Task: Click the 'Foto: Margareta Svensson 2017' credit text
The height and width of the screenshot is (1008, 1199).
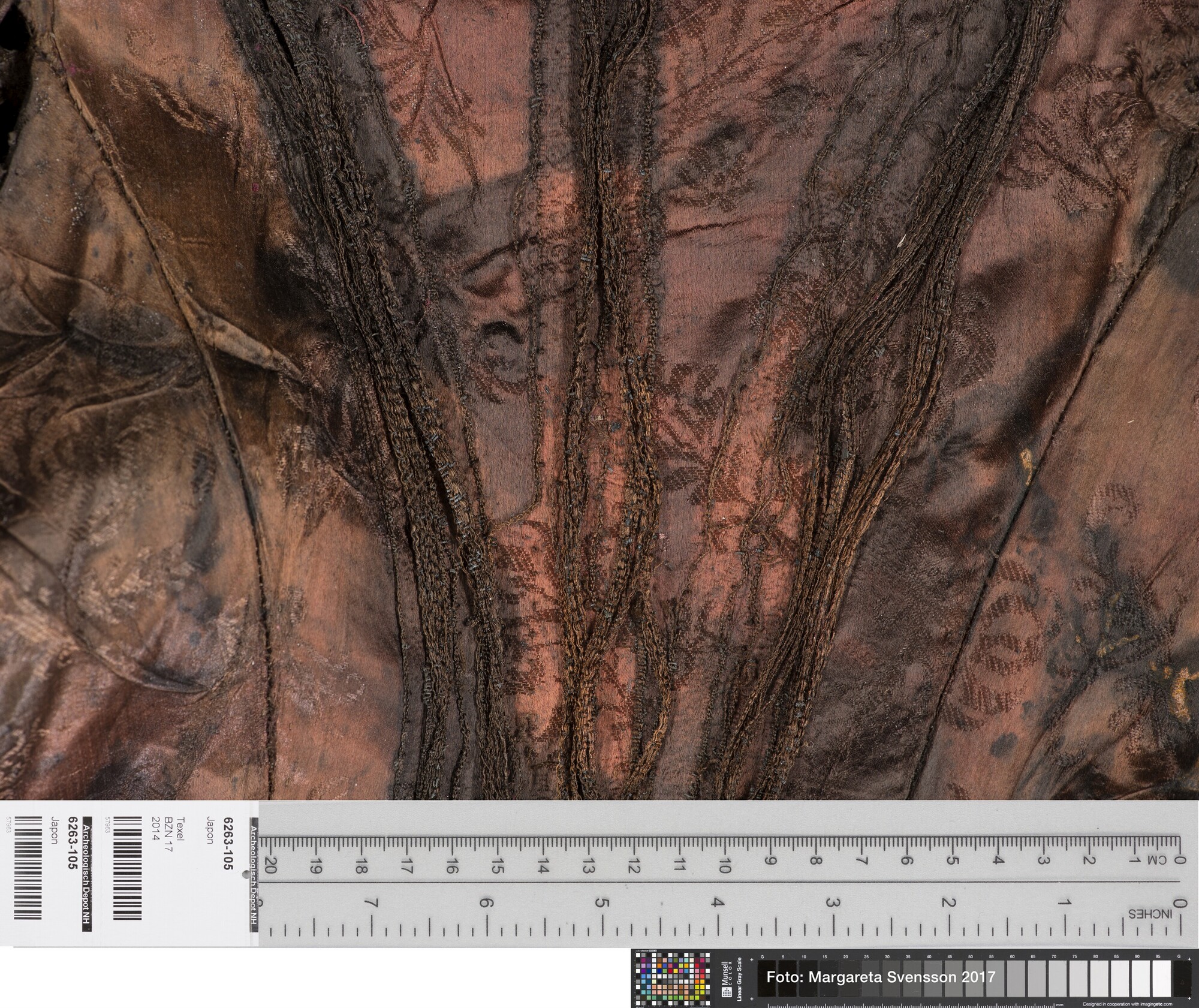Action: [x=881, y=977]
